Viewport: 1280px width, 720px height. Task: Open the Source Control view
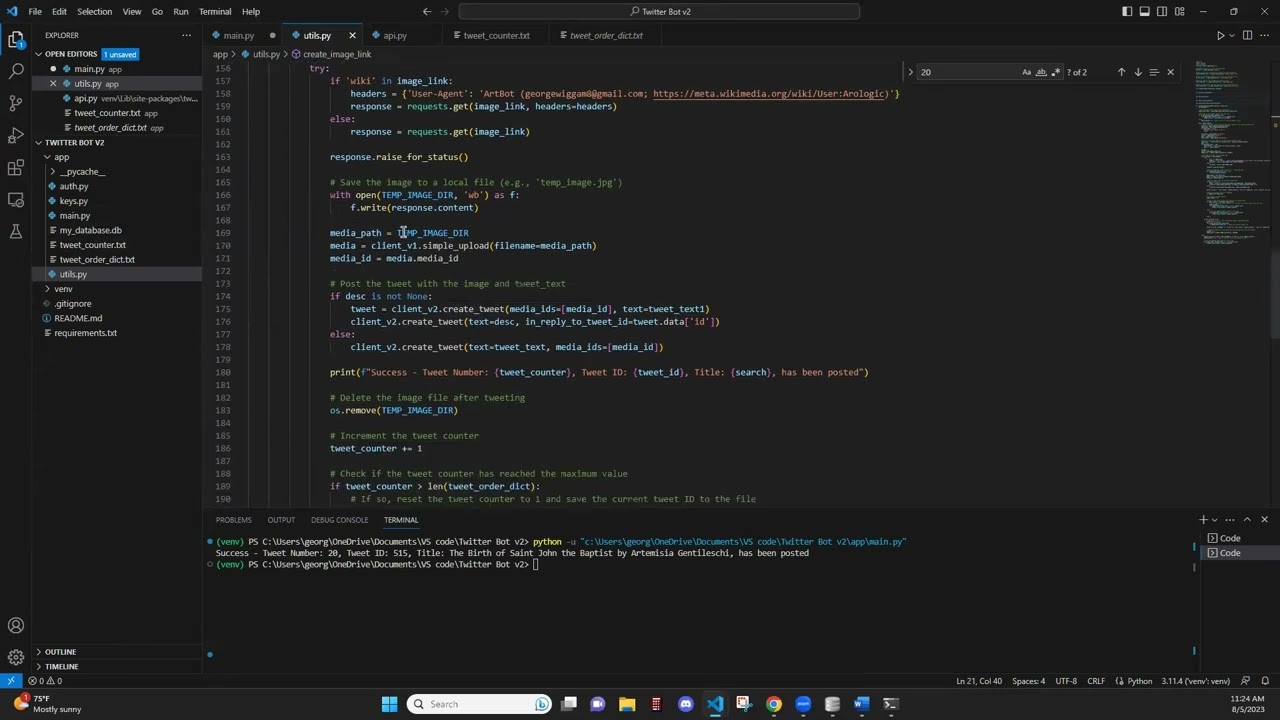(x=16, y=103)
